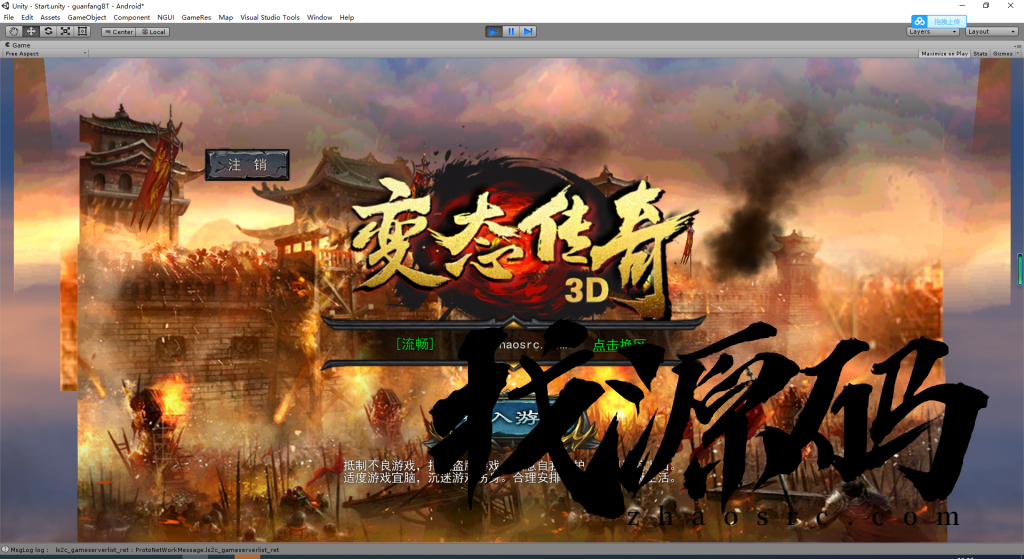Screen dimensions: 1024x559
Task: Open the File menu
Action: pos(9,18)
